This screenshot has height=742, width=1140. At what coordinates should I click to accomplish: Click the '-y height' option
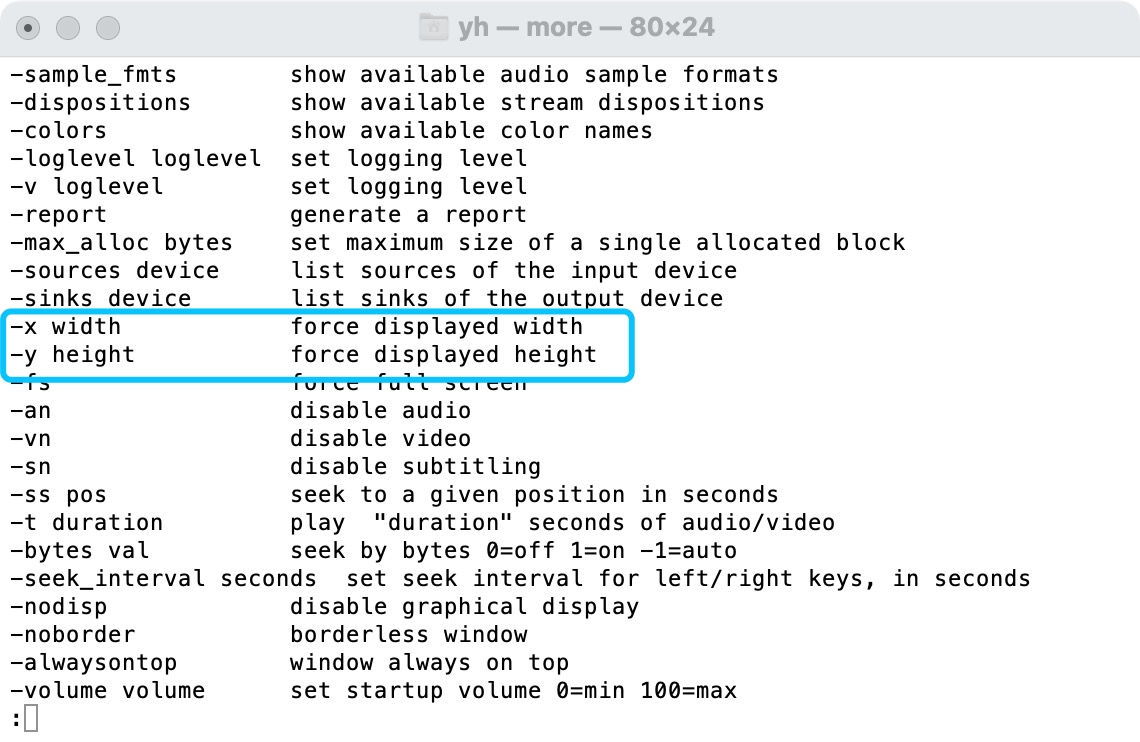click(72, 355)
